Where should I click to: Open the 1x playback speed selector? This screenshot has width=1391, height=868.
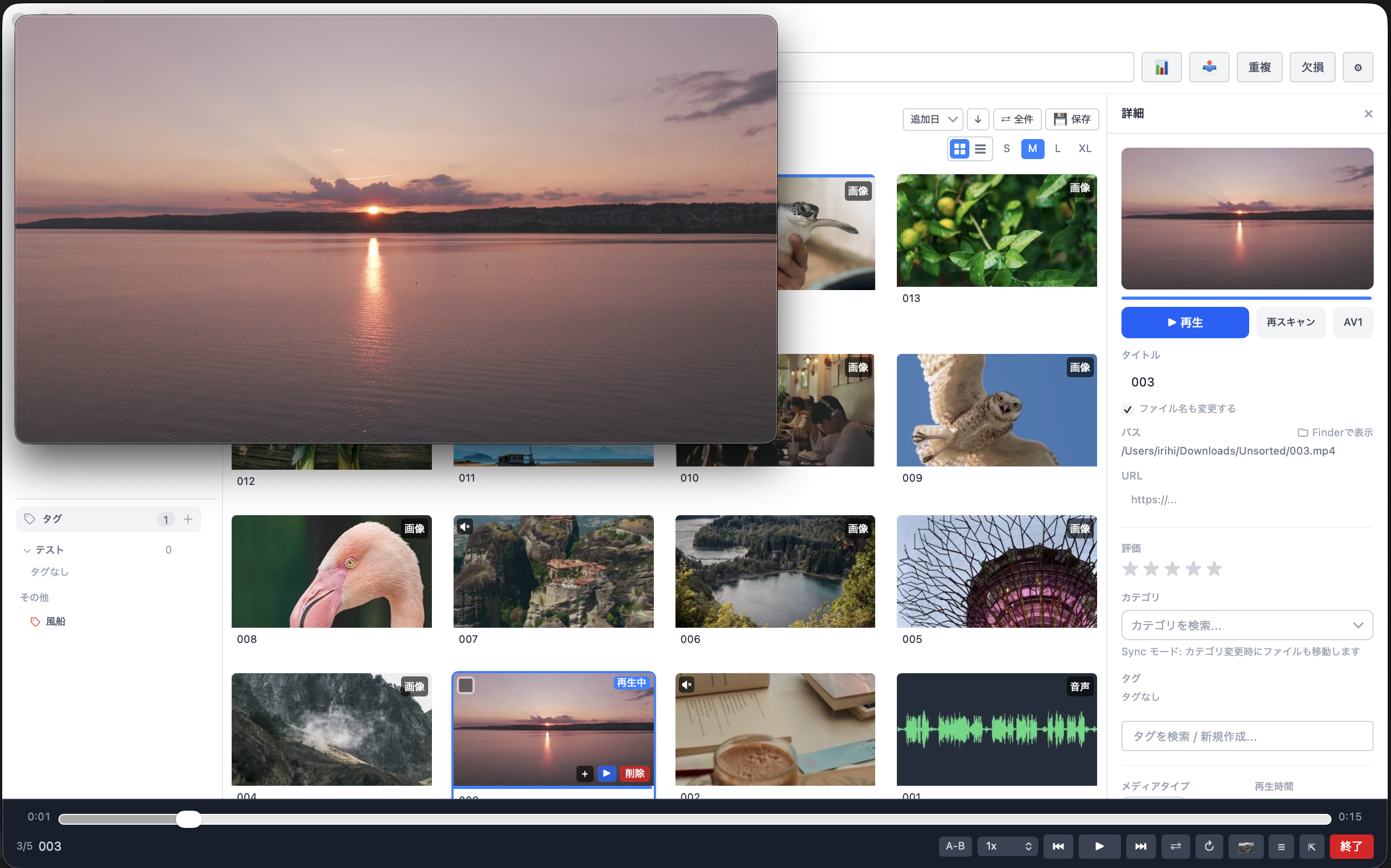click(x=1007, y=846)
